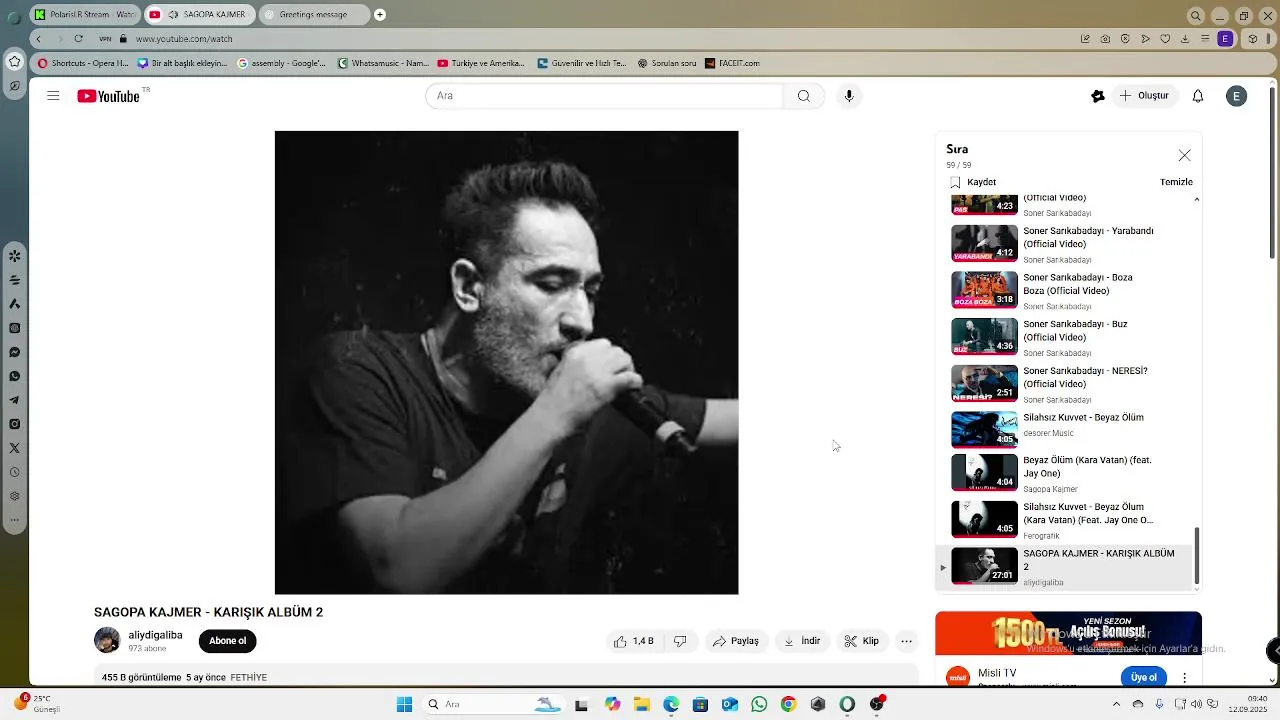Screen dimensions: 1280x720
Task: Switch to the Greetings message tab
Action: (314, 15)
